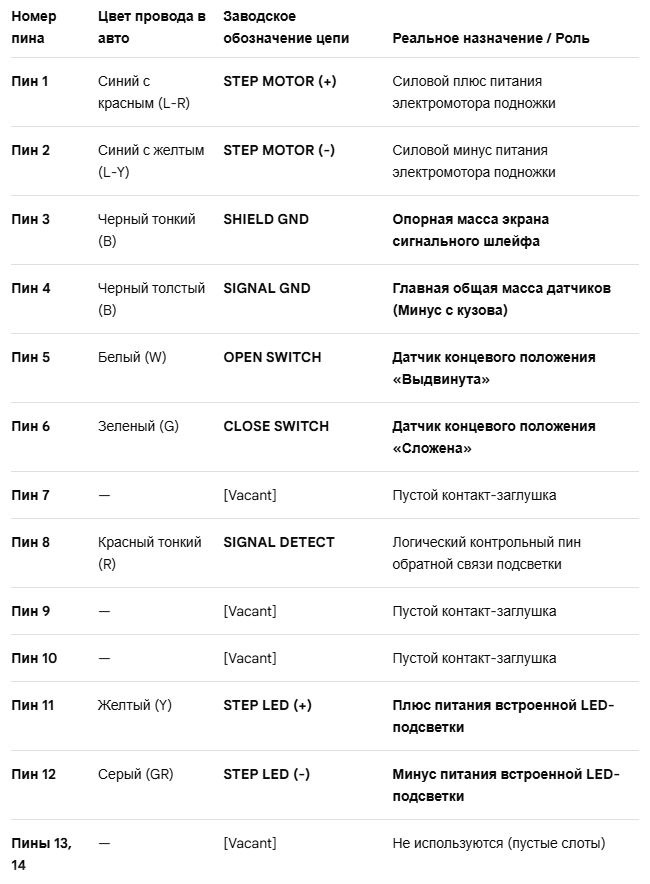The height and width of the screenshot is (884, 650).
Task: Click the 'STEP LED (+)' cell
Action: click(267, 705)
